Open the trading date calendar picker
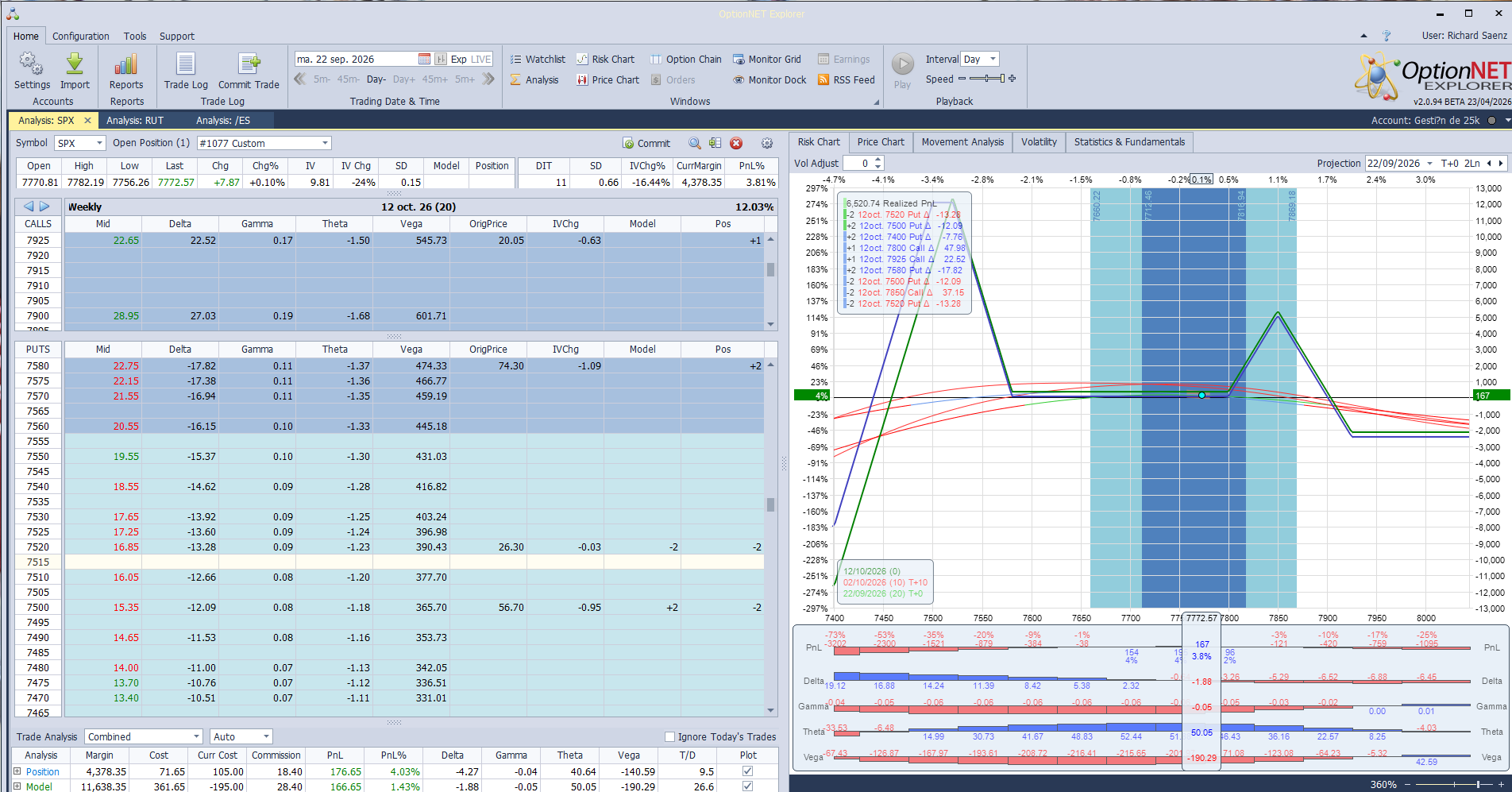Viewport: 1512px width, 792px height. pos(424,59)
